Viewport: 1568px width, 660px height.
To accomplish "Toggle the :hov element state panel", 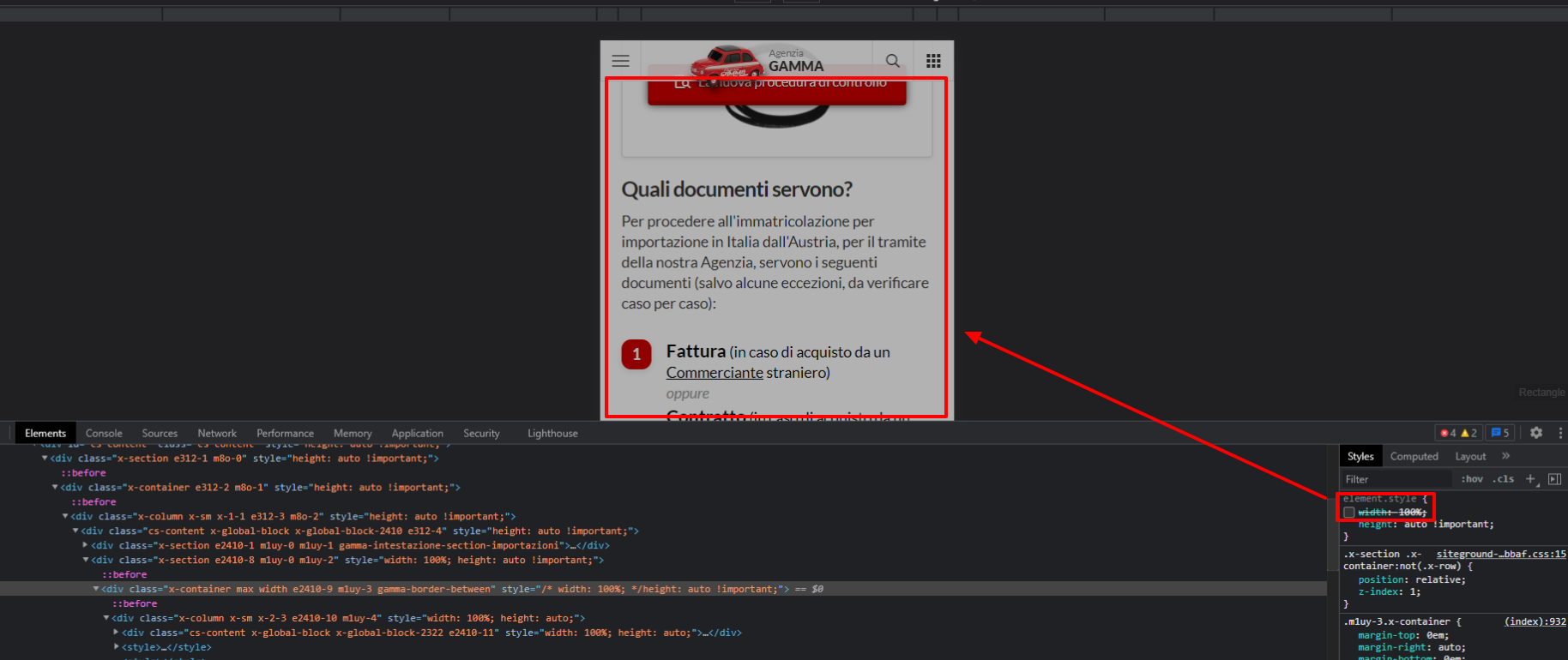I will click(x=1472, y=479).
